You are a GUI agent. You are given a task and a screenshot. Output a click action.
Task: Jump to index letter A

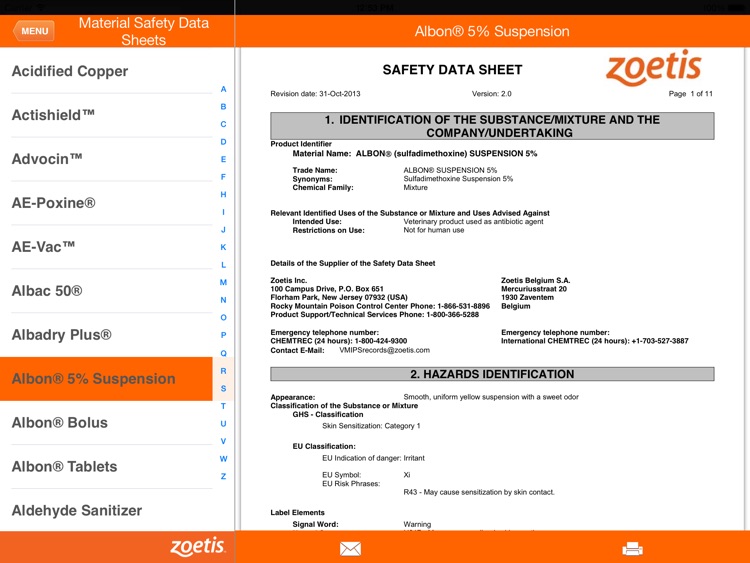223,89
